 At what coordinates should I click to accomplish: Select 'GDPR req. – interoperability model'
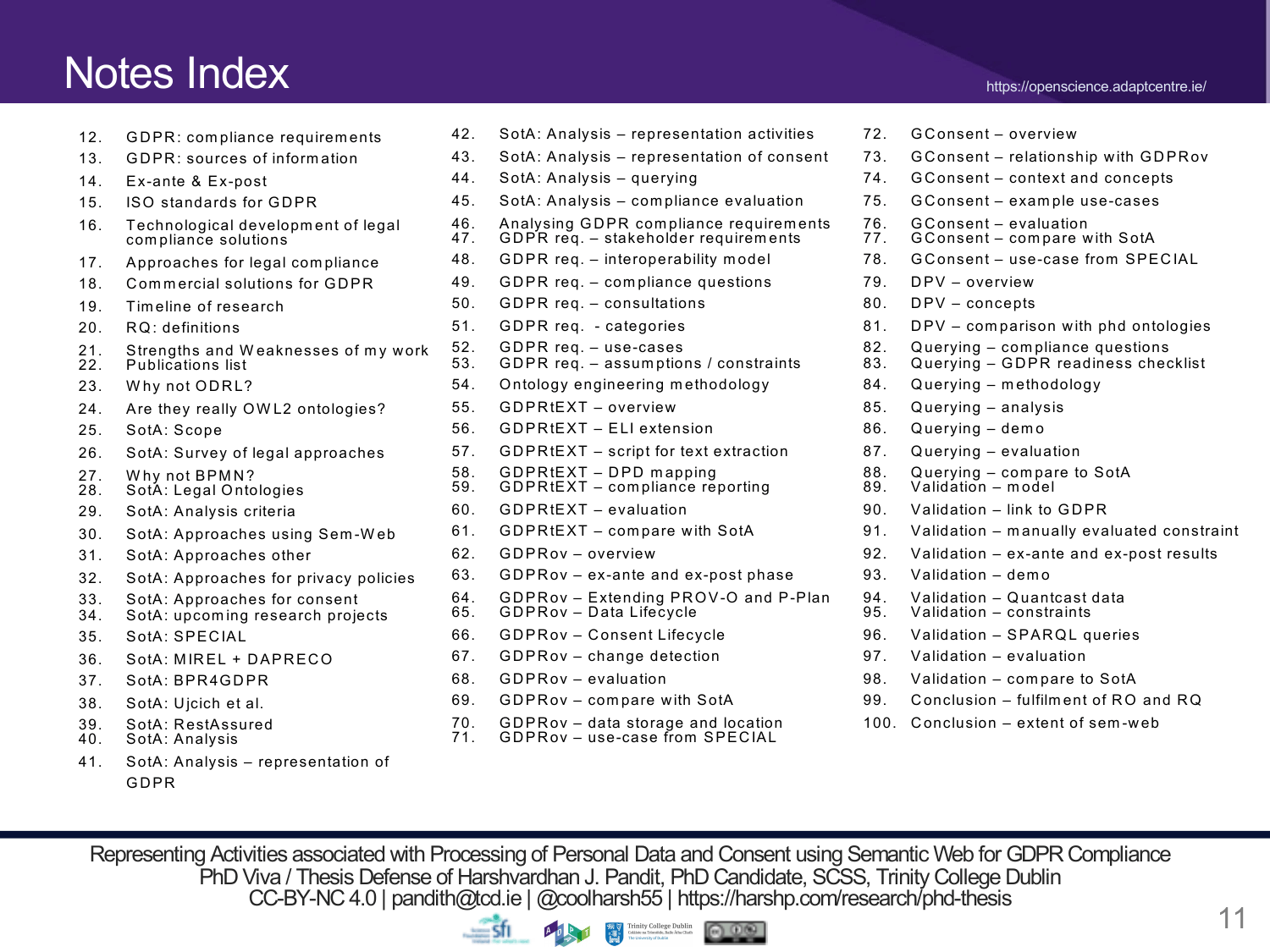coord(635,259)
